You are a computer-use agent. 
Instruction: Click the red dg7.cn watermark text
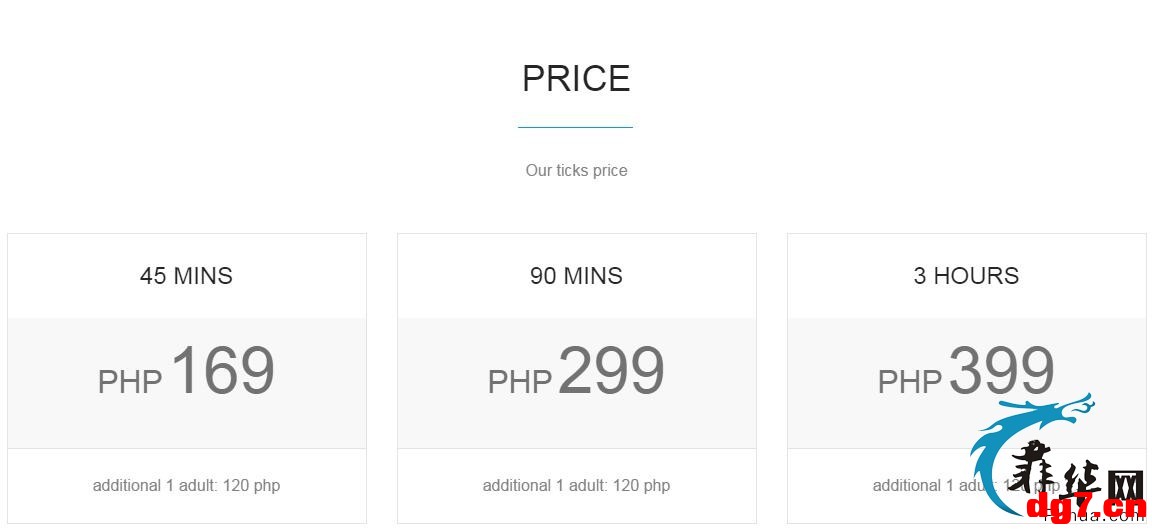(x=1086, y=506)
